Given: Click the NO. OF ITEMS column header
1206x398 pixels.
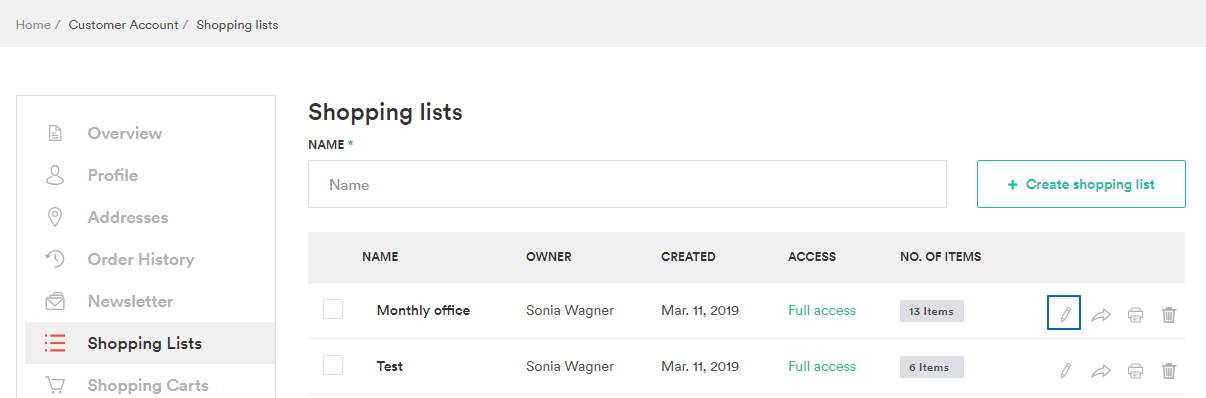Looking at the screenshot, I should point(940,257).
